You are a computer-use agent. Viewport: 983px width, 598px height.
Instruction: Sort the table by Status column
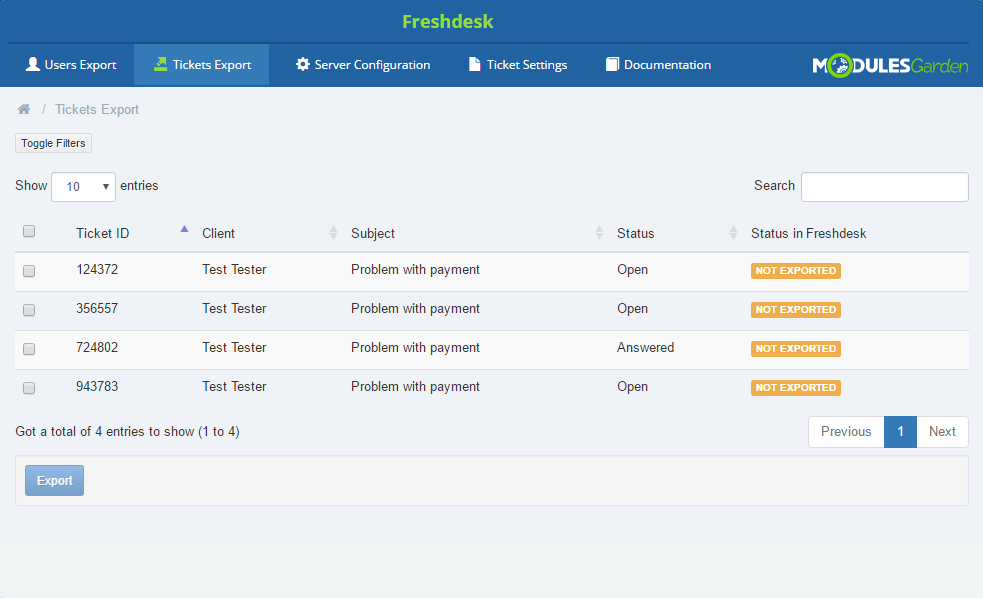(734, 233)
